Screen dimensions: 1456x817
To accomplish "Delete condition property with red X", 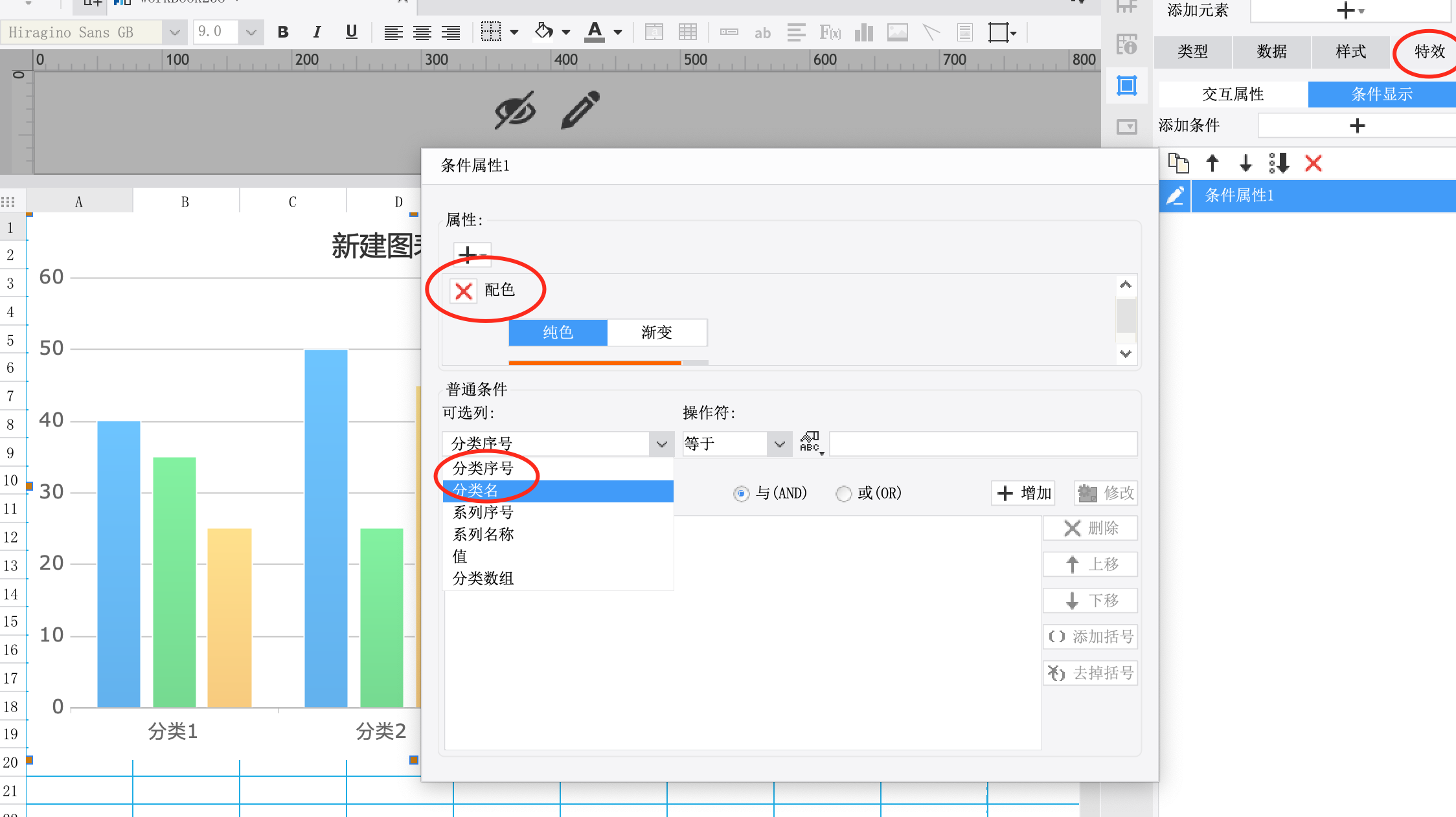I will 1314,163.
